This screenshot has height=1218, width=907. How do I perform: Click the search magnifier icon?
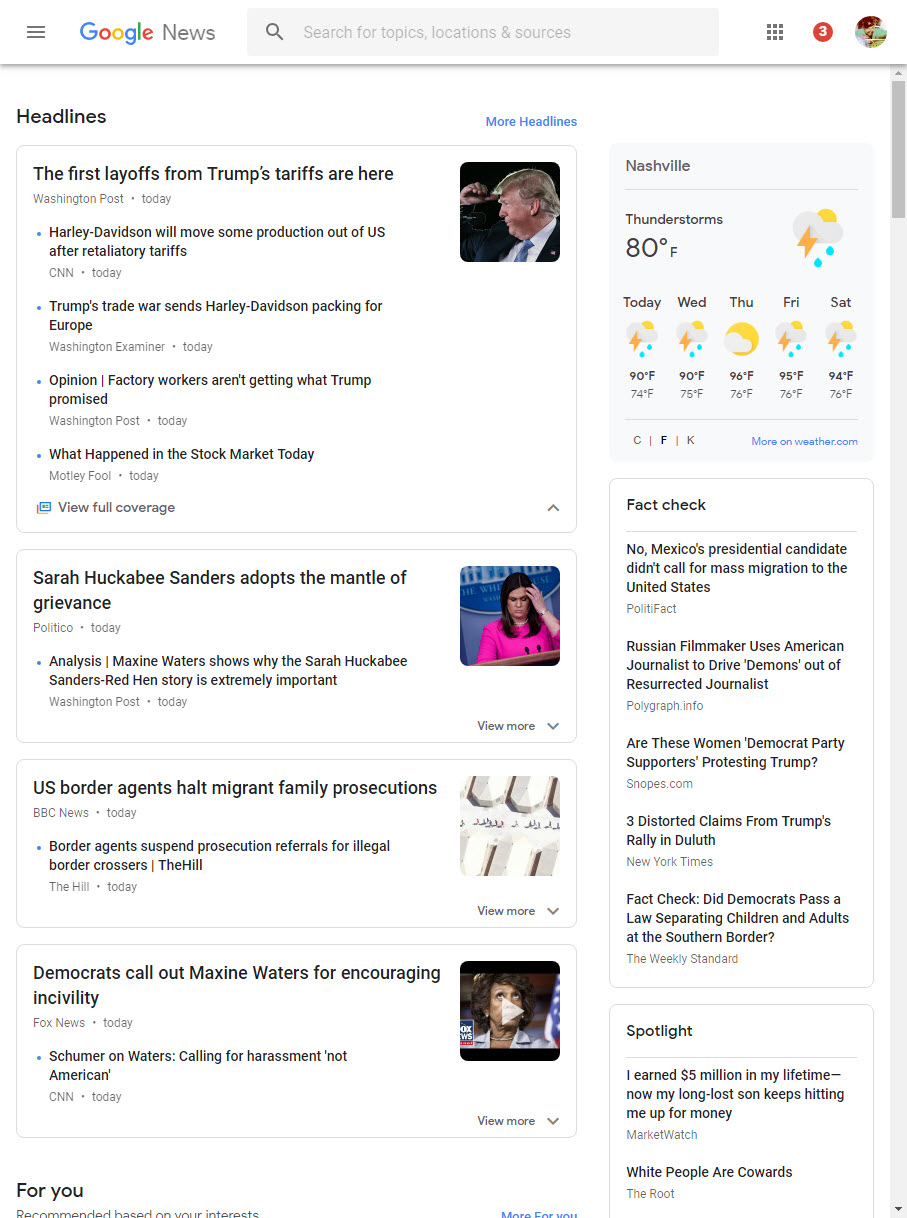275,32
